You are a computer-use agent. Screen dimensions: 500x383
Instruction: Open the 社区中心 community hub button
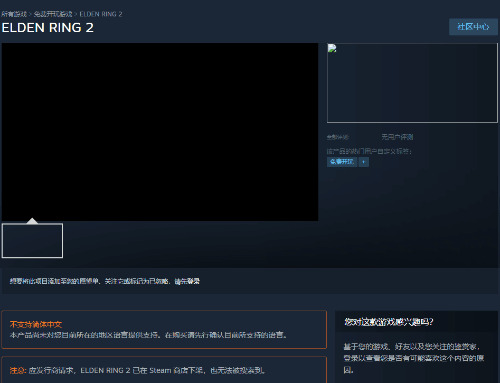(473, 27)
